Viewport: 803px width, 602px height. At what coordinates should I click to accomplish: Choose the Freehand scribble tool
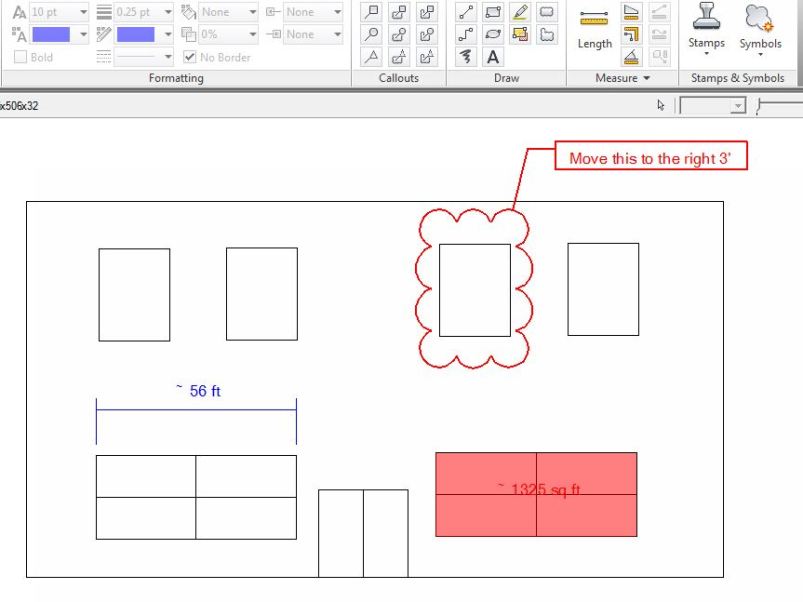466,57
